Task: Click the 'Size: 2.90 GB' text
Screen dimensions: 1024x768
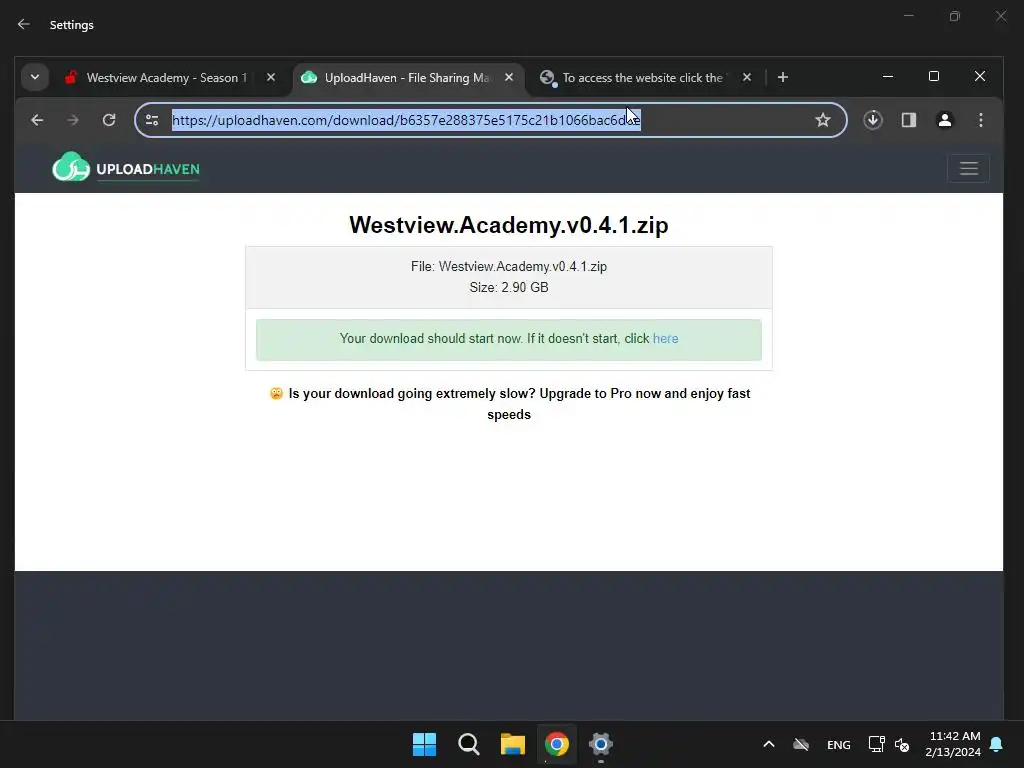Action: [x=509, y=287]
